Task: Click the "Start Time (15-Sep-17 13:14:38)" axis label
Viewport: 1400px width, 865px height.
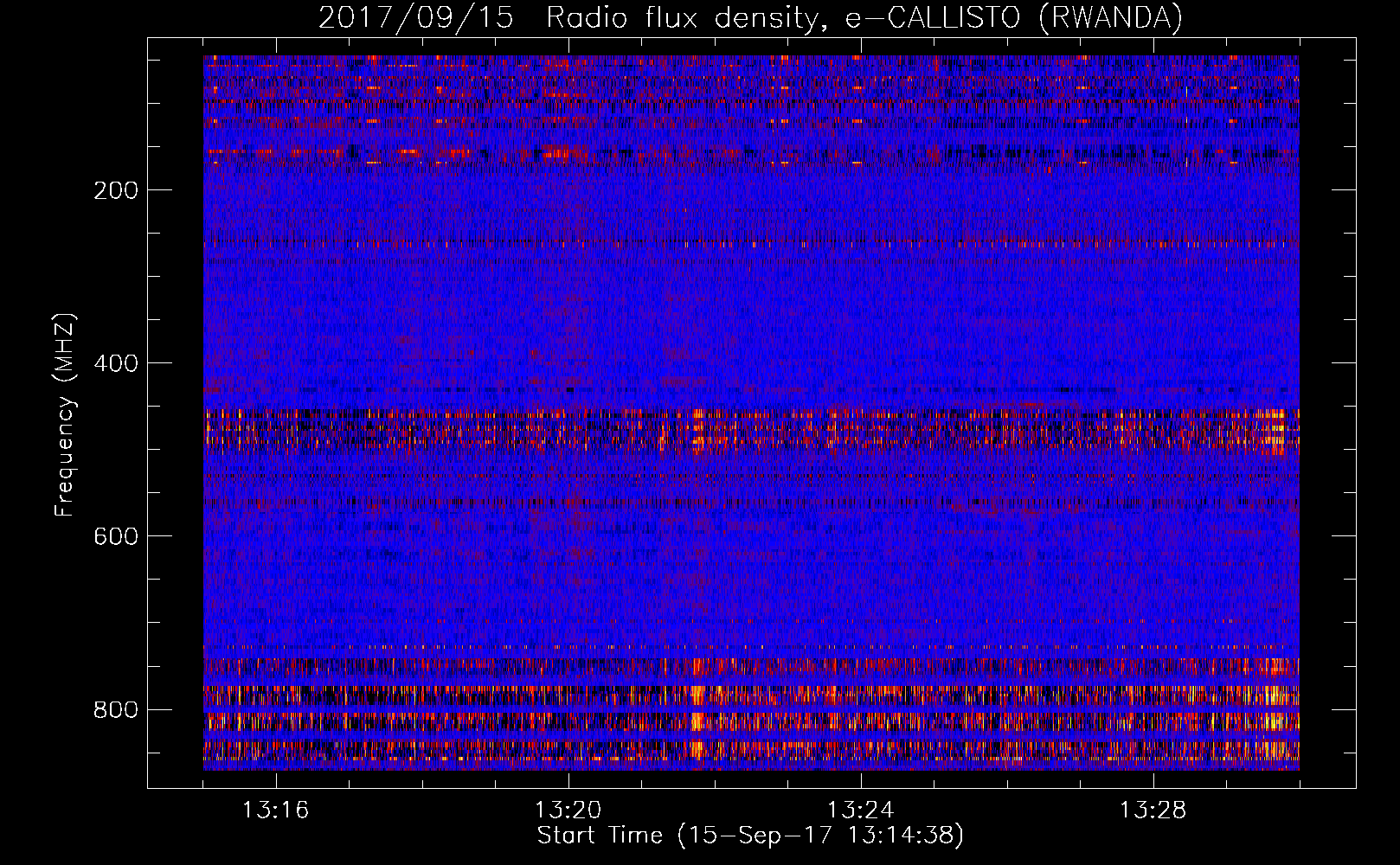Action: point(751,836)
